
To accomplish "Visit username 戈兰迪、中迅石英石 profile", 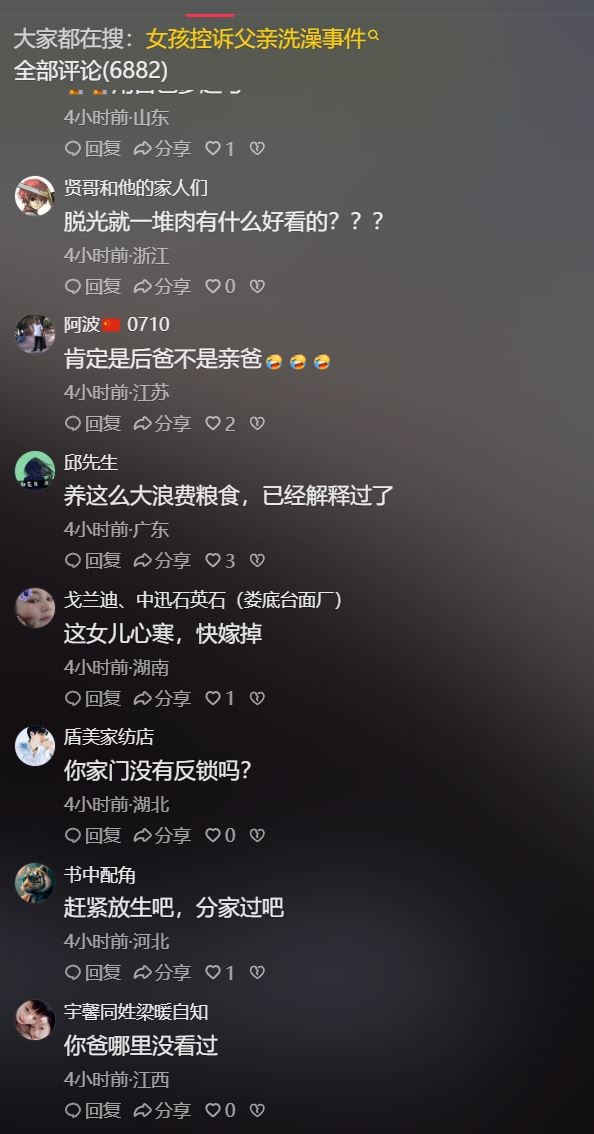I will point(203,600).
